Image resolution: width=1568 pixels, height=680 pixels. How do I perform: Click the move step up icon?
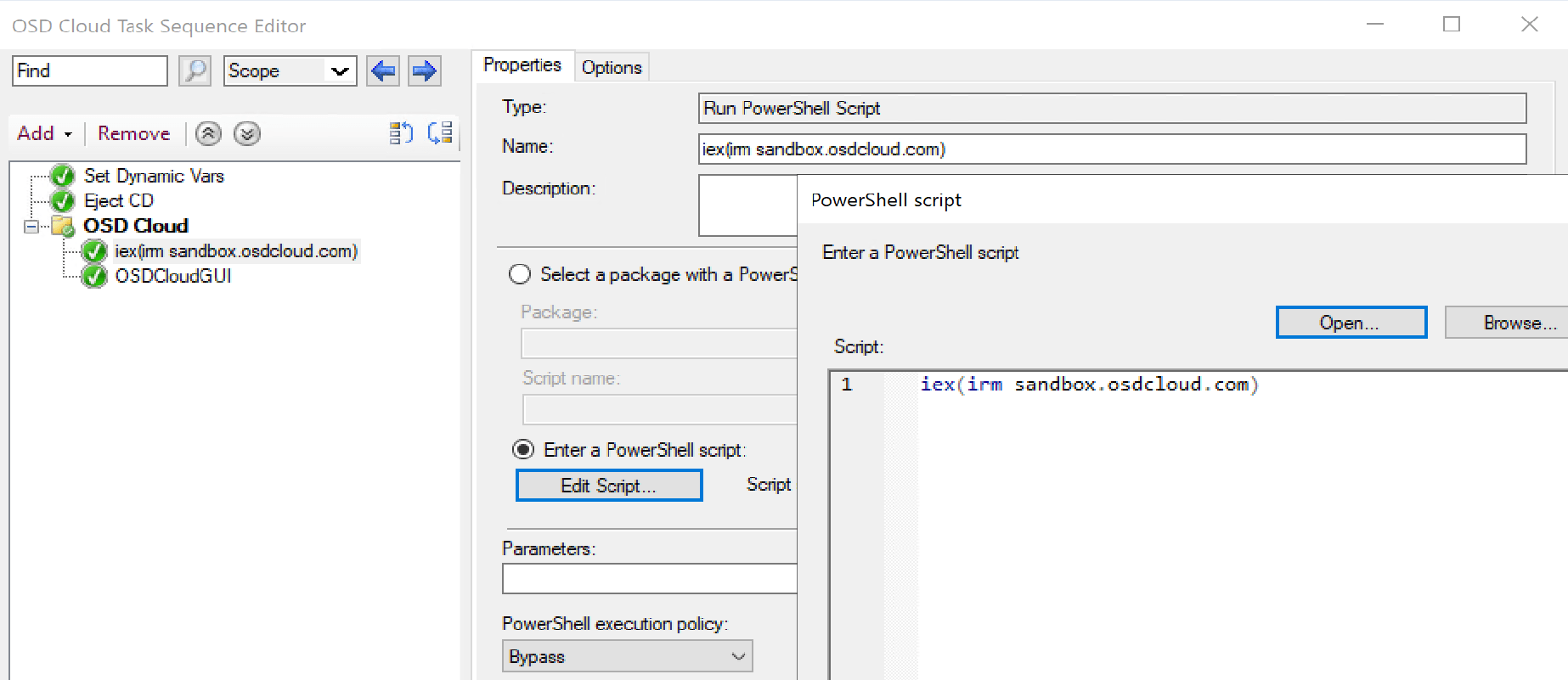point(208,133)
